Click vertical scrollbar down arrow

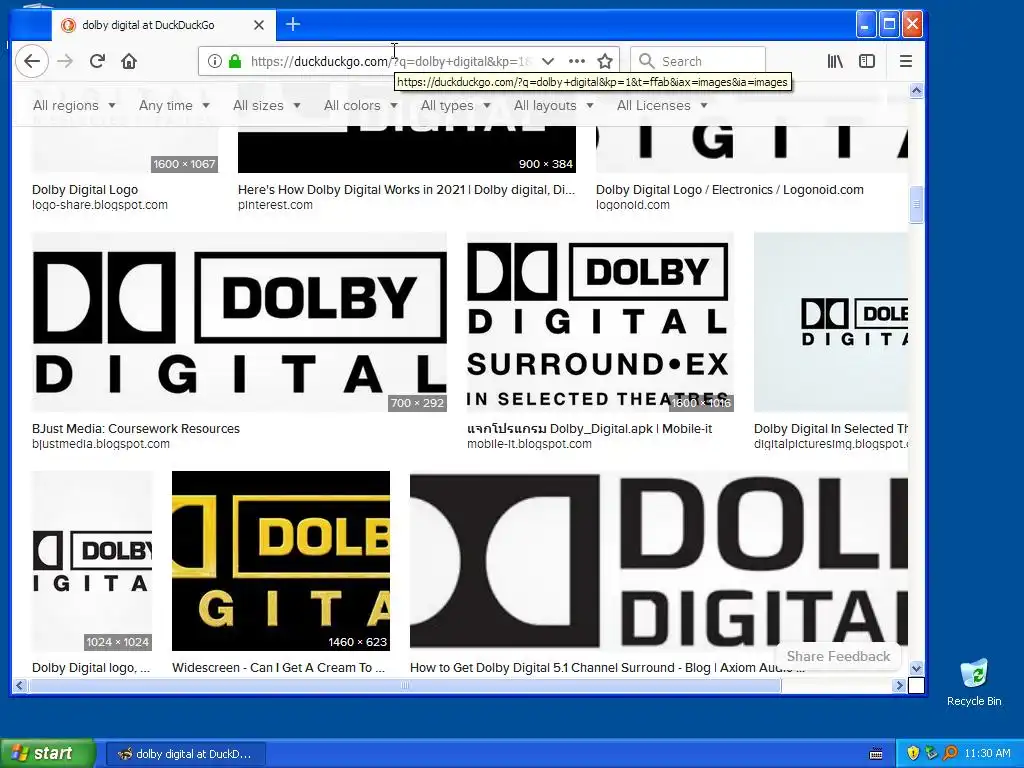coord(916,668)
